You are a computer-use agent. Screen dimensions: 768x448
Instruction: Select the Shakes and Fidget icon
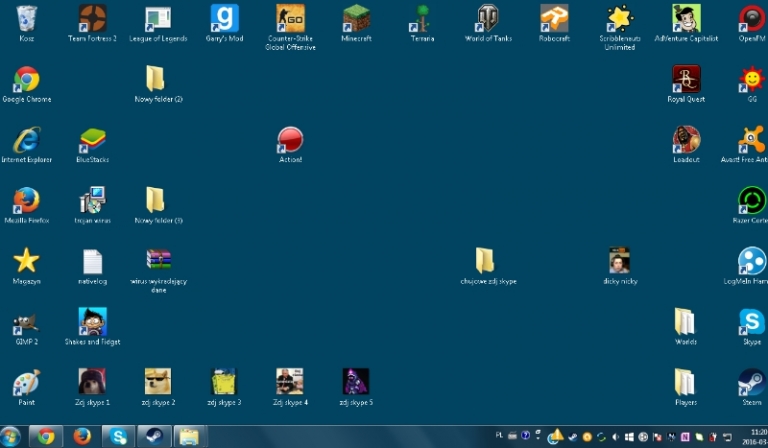point(93,322)
